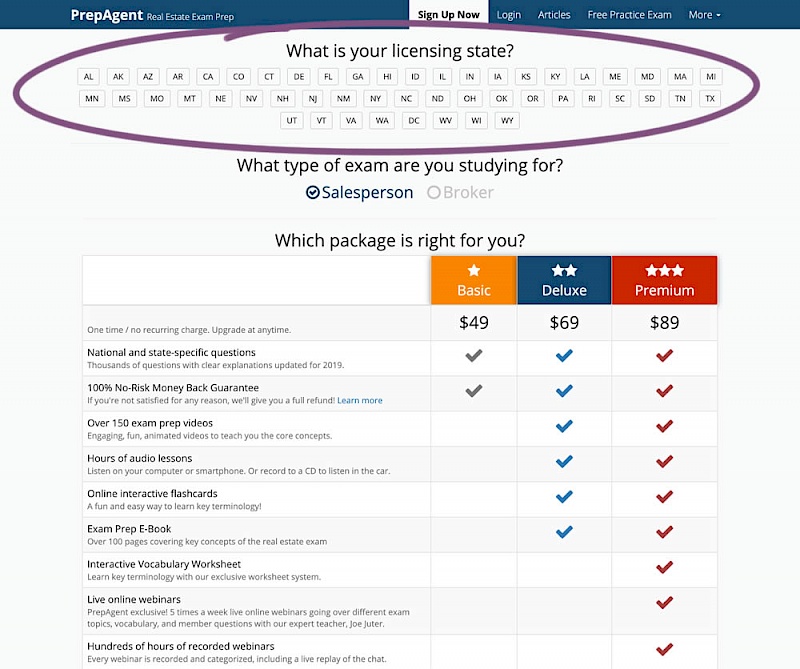Choose the NY state button
Viewport: 800px width, 669px height.
[x=375, y=98]
